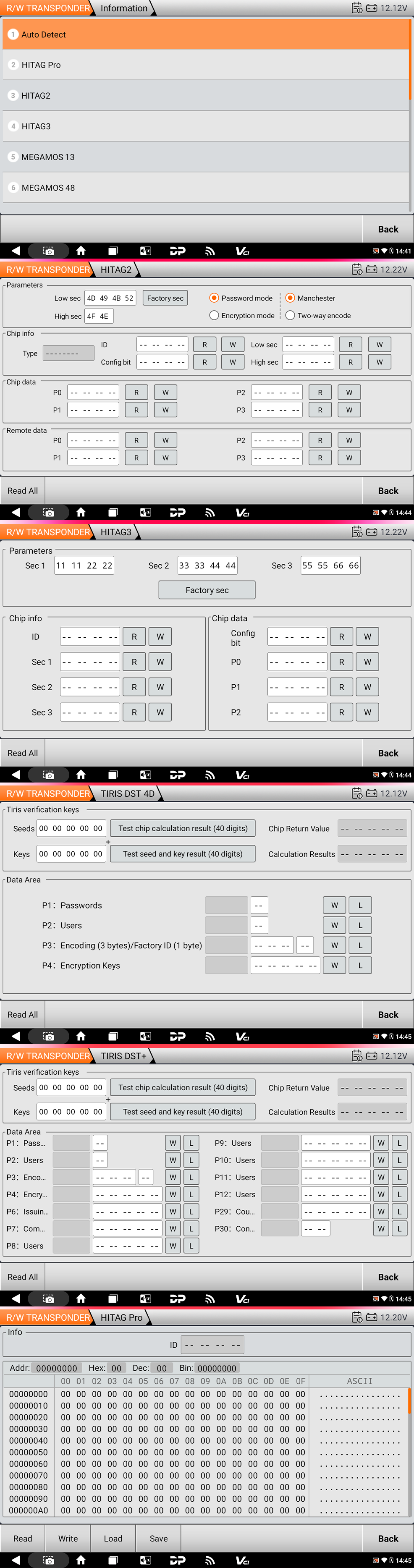The width and height of the screenshot is (414, 1568).
Task: Click Test seed and key result on TIRIS DST+
Action: pos(183,1112)
